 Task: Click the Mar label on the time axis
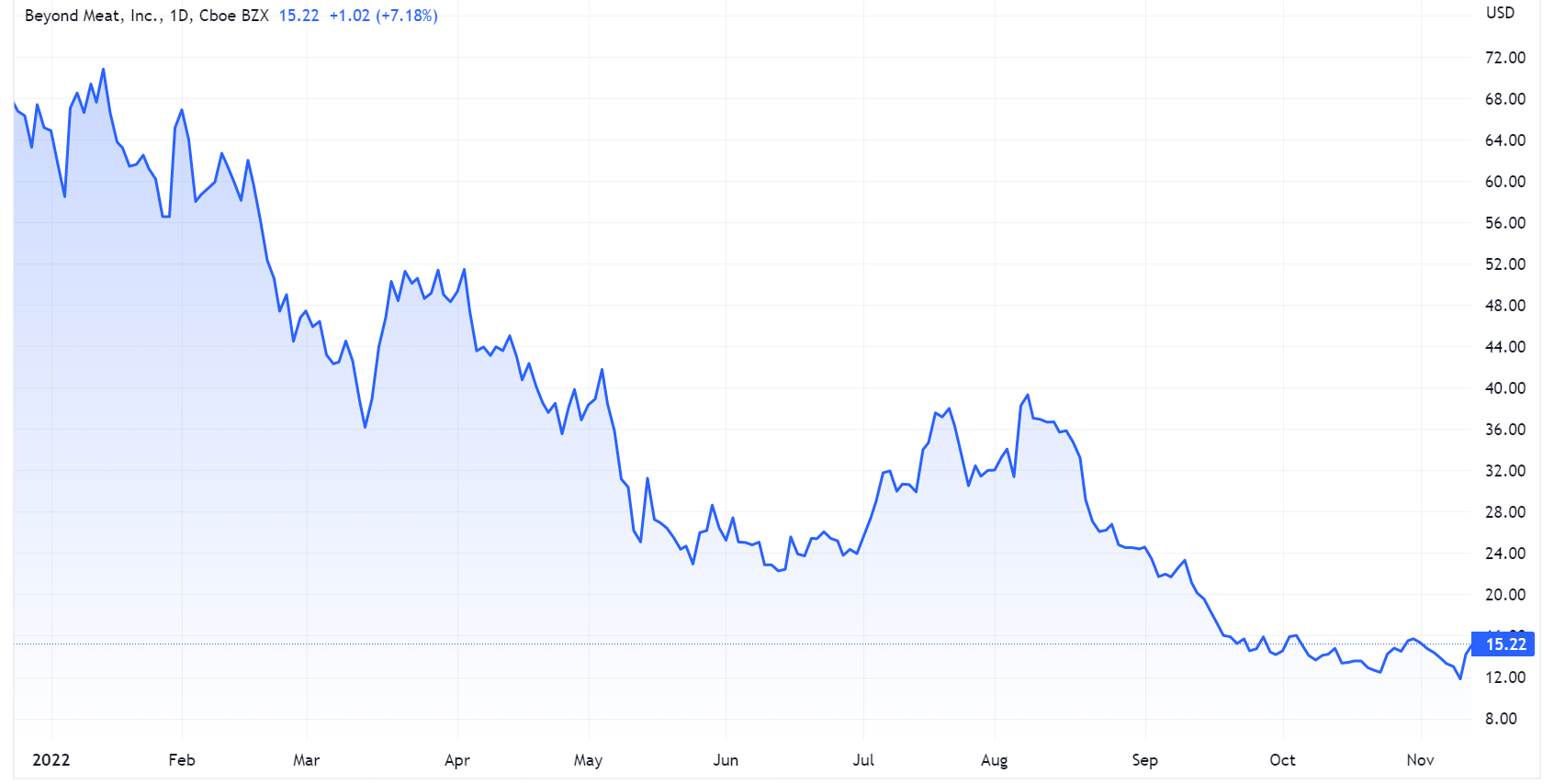307,760
